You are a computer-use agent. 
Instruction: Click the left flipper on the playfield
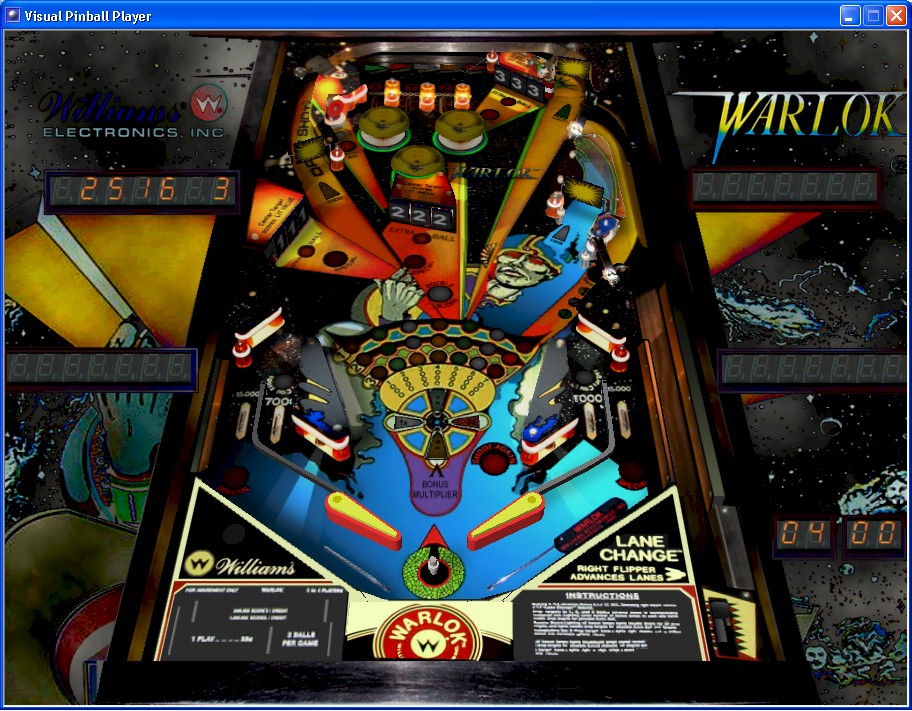(363, 520)
